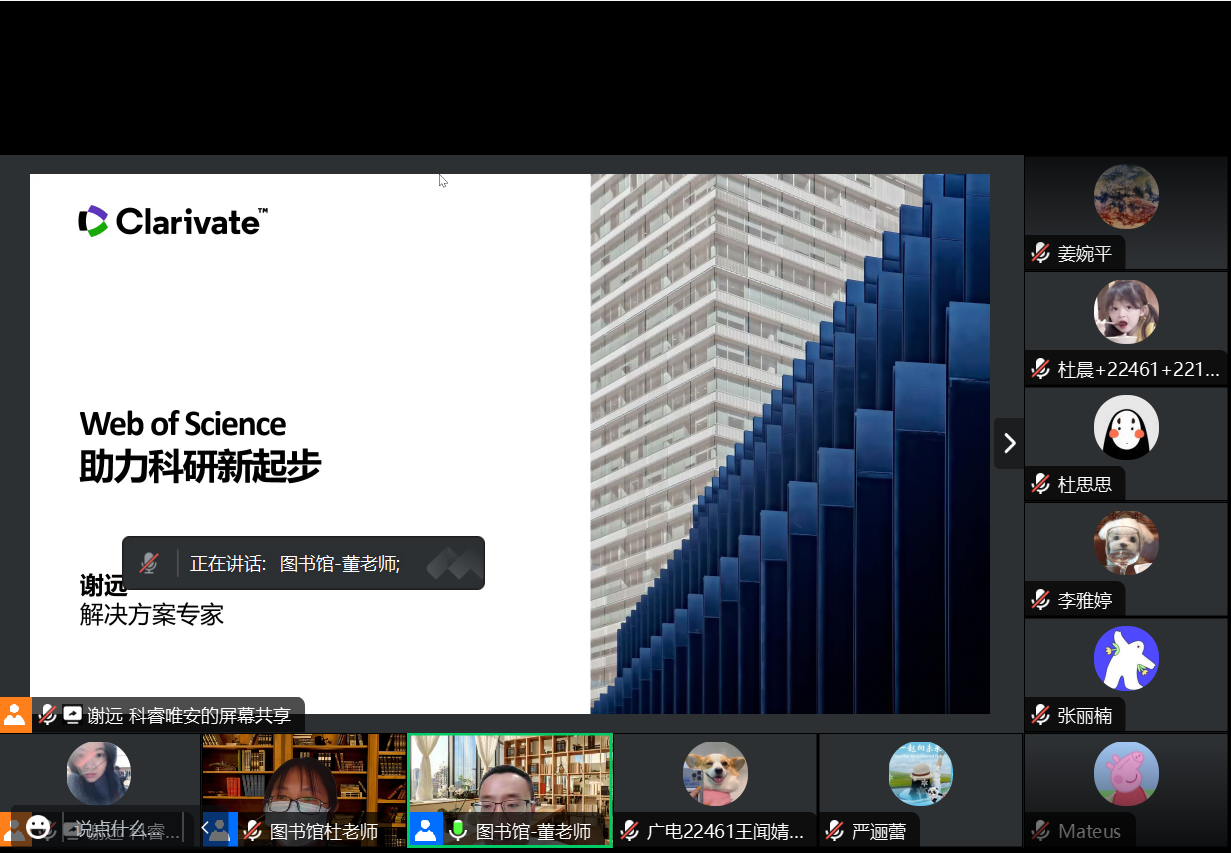This screenshot has height=853, width=1231.
Task: Select 杜晨's girl avatar thumbnail
Action: point(1126,312)
